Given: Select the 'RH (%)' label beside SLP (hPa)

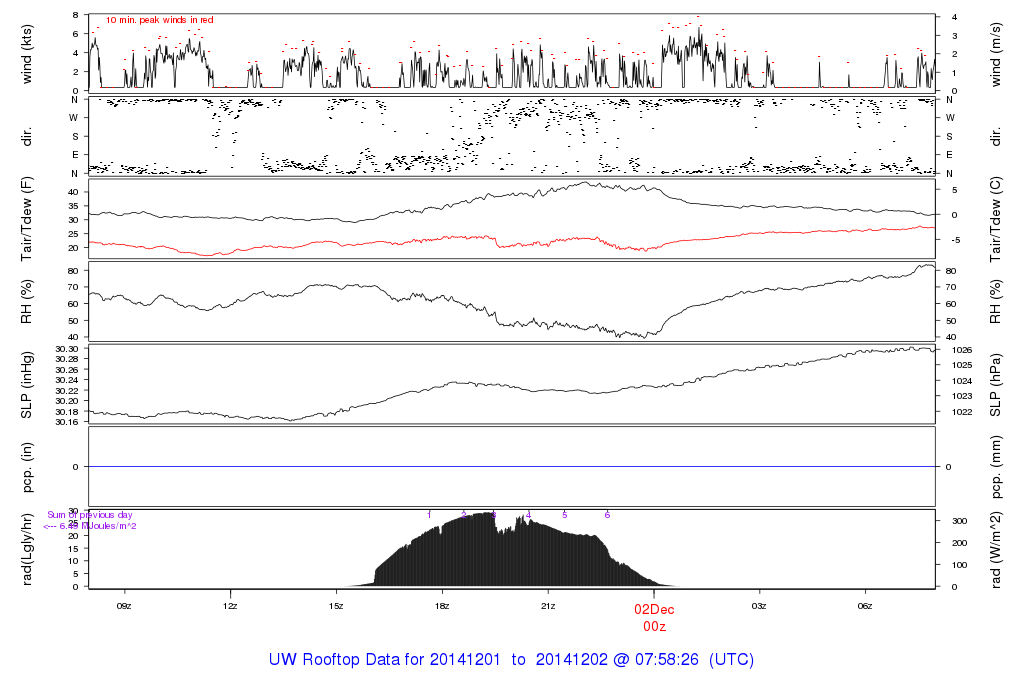Looking at the screenshot, I should 995,302.
